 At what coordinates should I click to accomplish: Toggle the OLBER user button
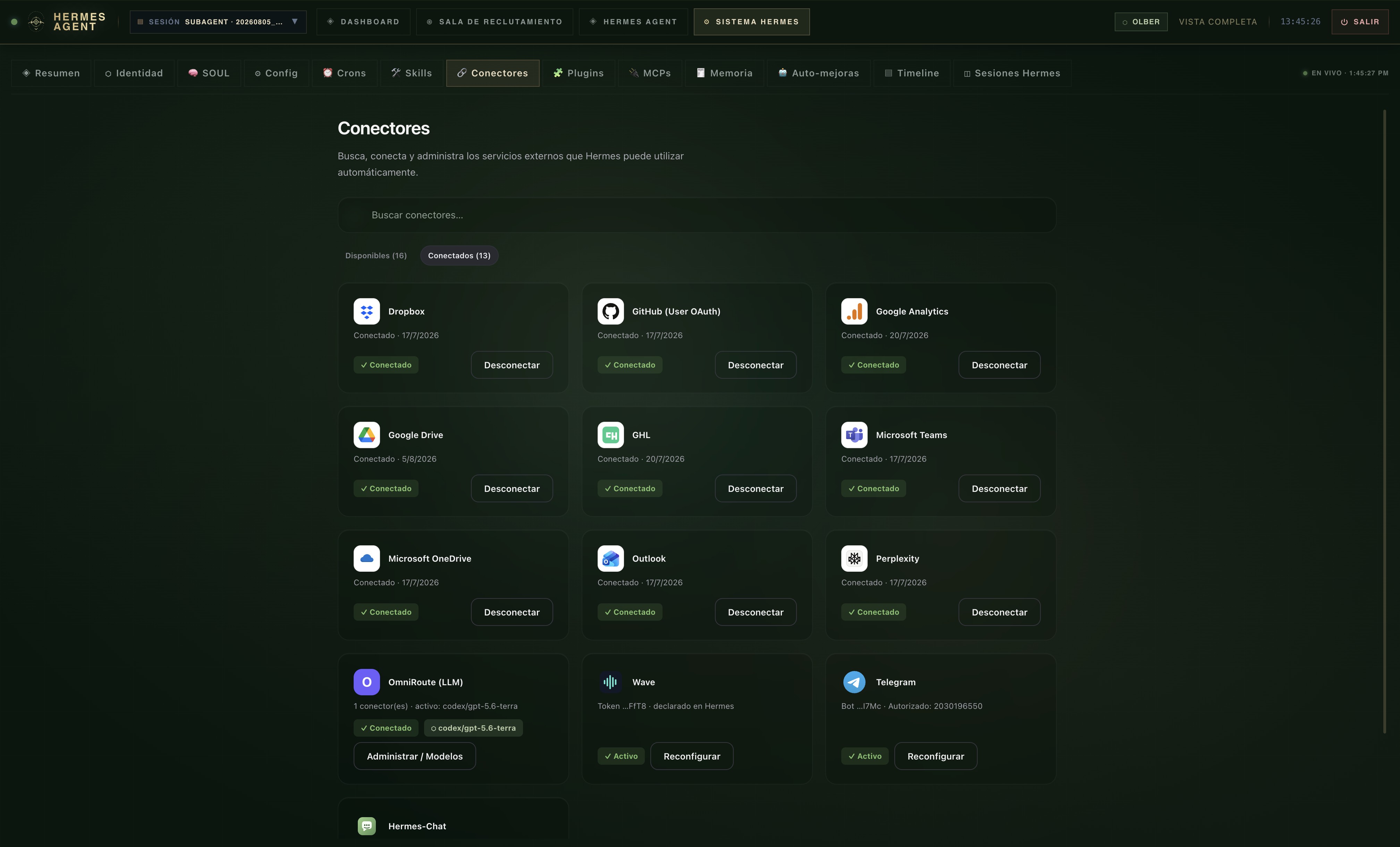1141,22
